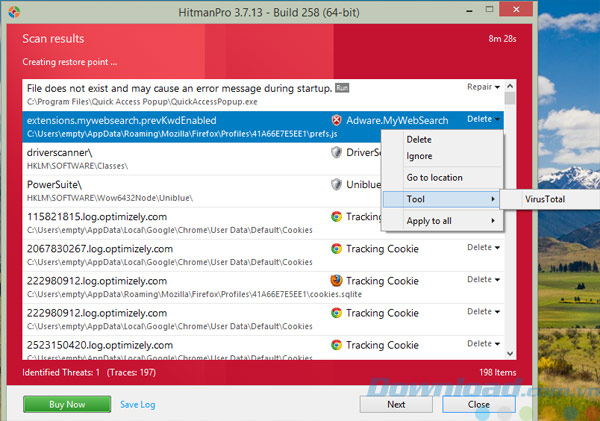Image resolution: width=600 pixels, height=421 pixels.
Task: Choose Ignore from the context menu
Action: pos(419,156)
